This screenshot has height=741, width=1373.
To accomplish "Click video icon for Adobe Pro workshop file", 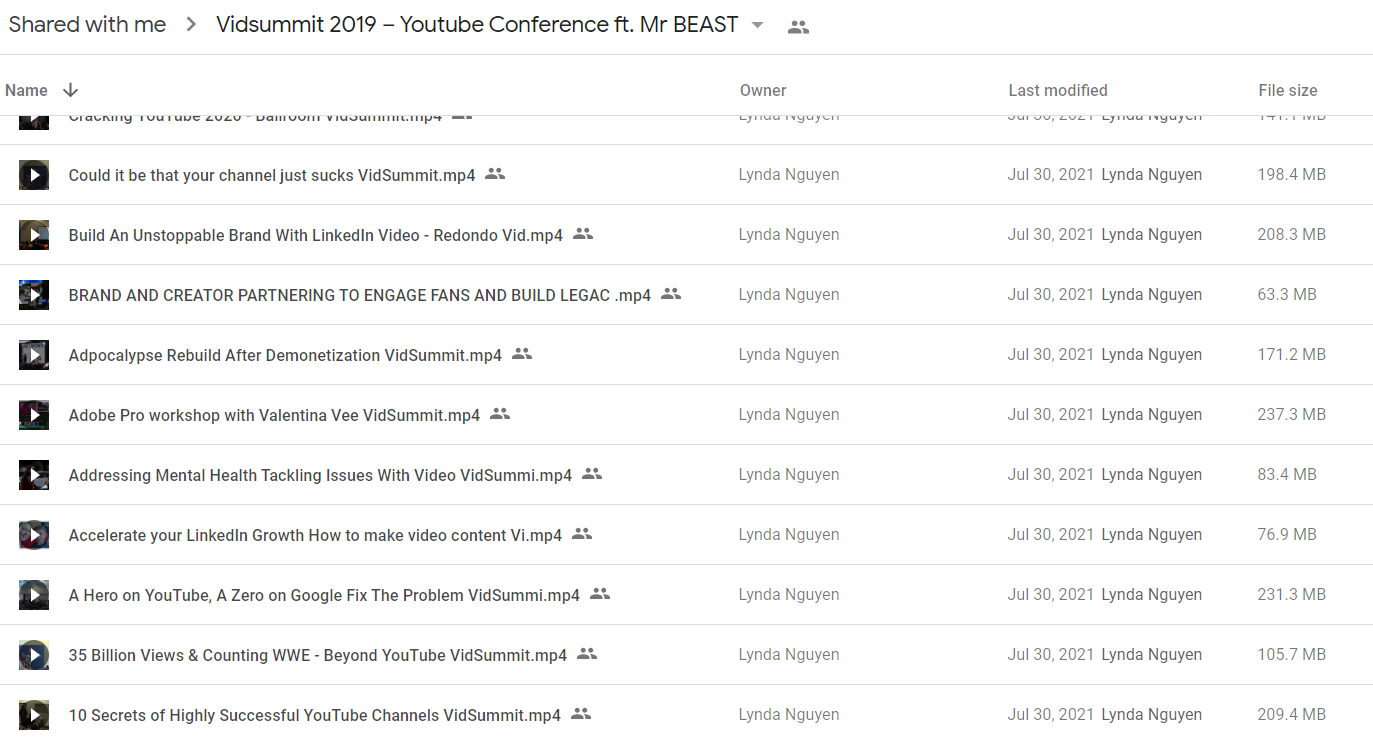I will point(34,415).
